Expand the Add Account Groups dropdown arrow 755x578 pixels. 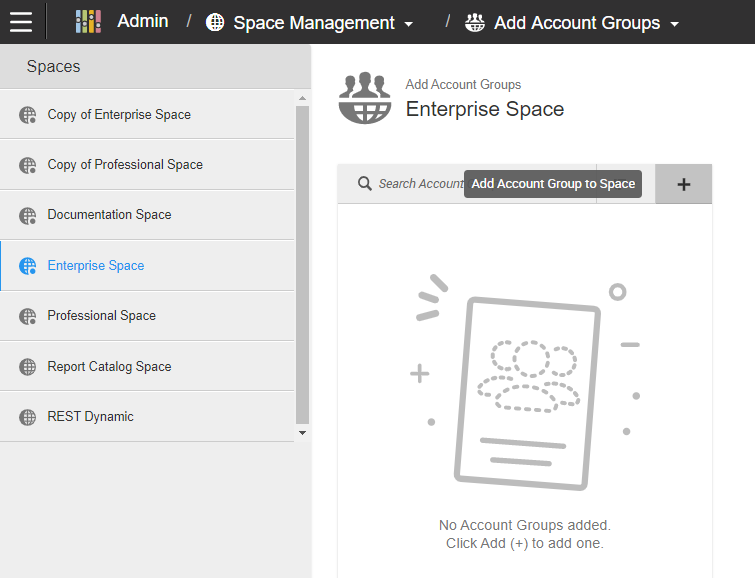tap(674, 24)
